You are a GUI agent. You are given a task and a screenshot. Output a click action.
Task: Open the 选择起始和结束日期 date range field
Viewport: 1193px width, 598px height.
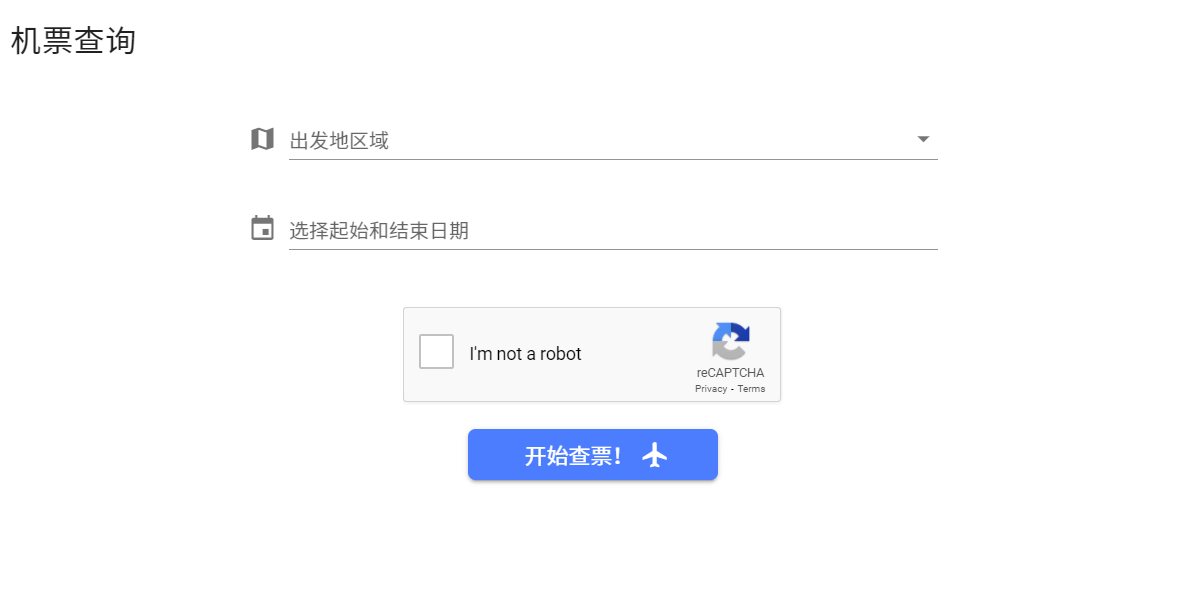tap(613, 230)
